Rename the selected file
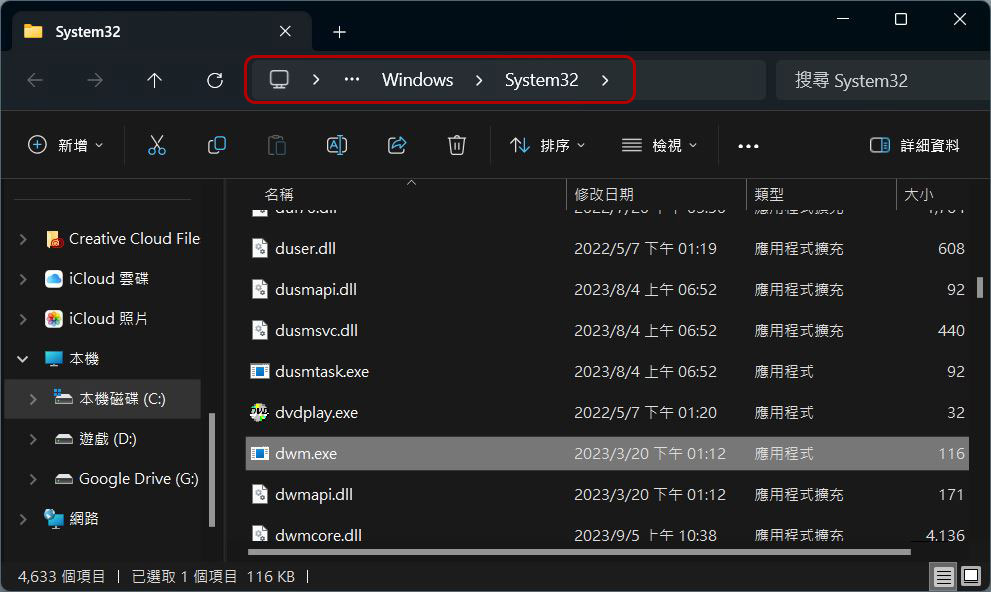The image size is (991, 592). tap(337, 145)
